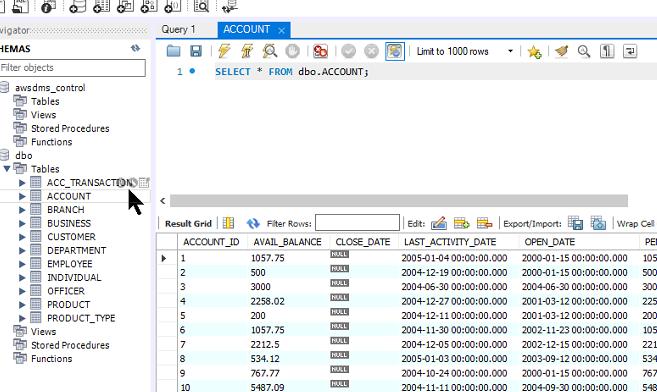Expand the DEPARTMENT table node
657x392 pixels.
(22, 250)
